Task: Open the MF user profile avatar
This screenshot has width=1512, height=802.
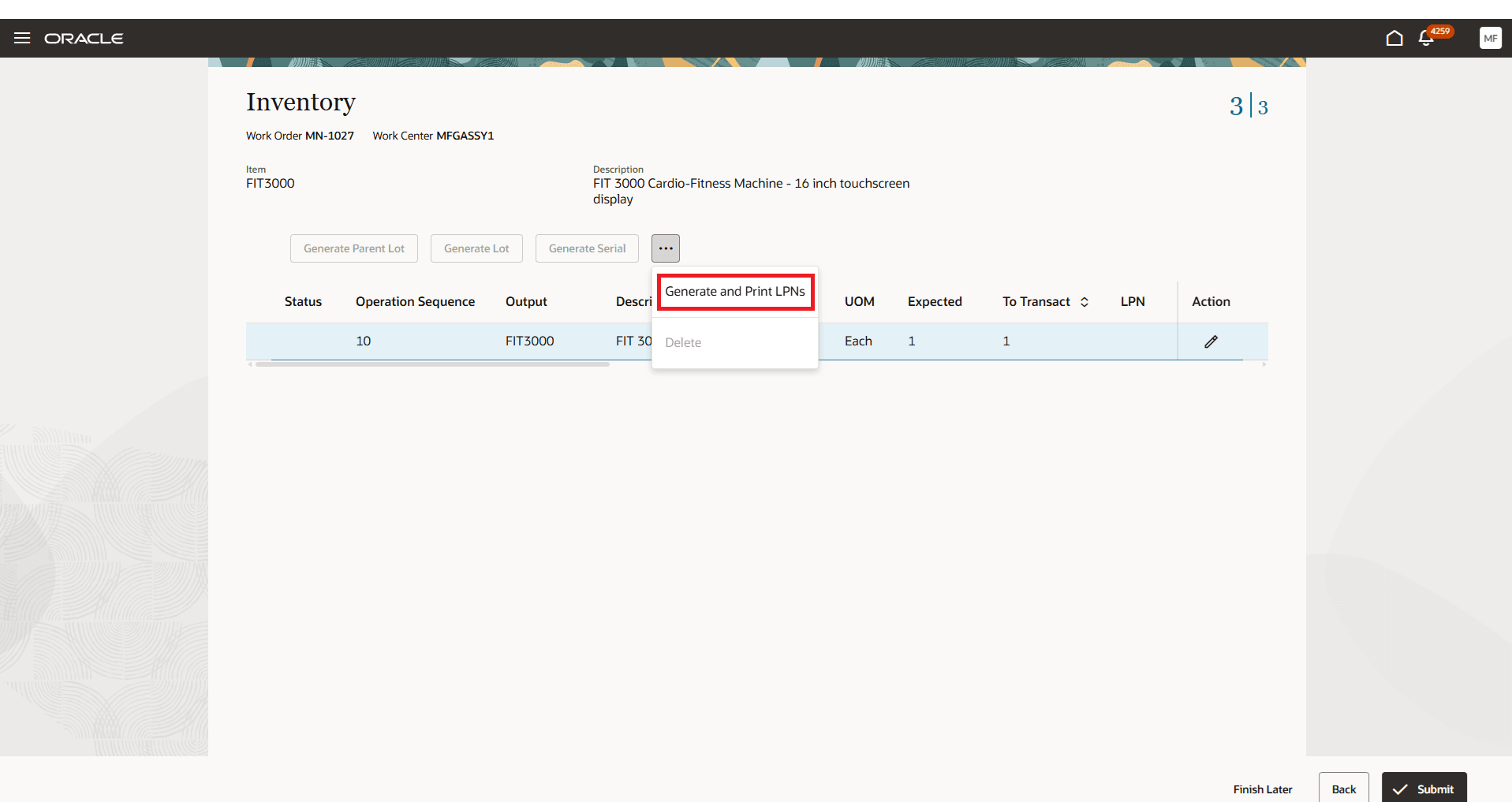Action: [x=1490, y=37]
